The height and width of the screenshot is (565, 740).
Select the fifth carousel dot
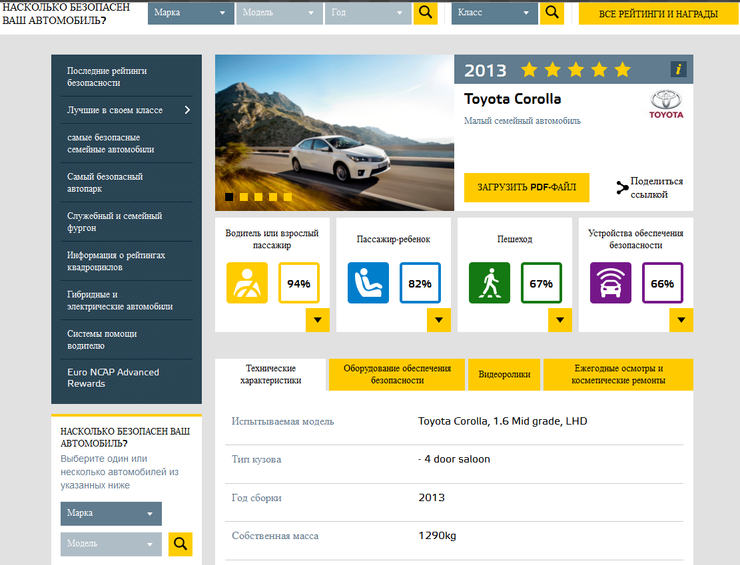click(287, 197)
